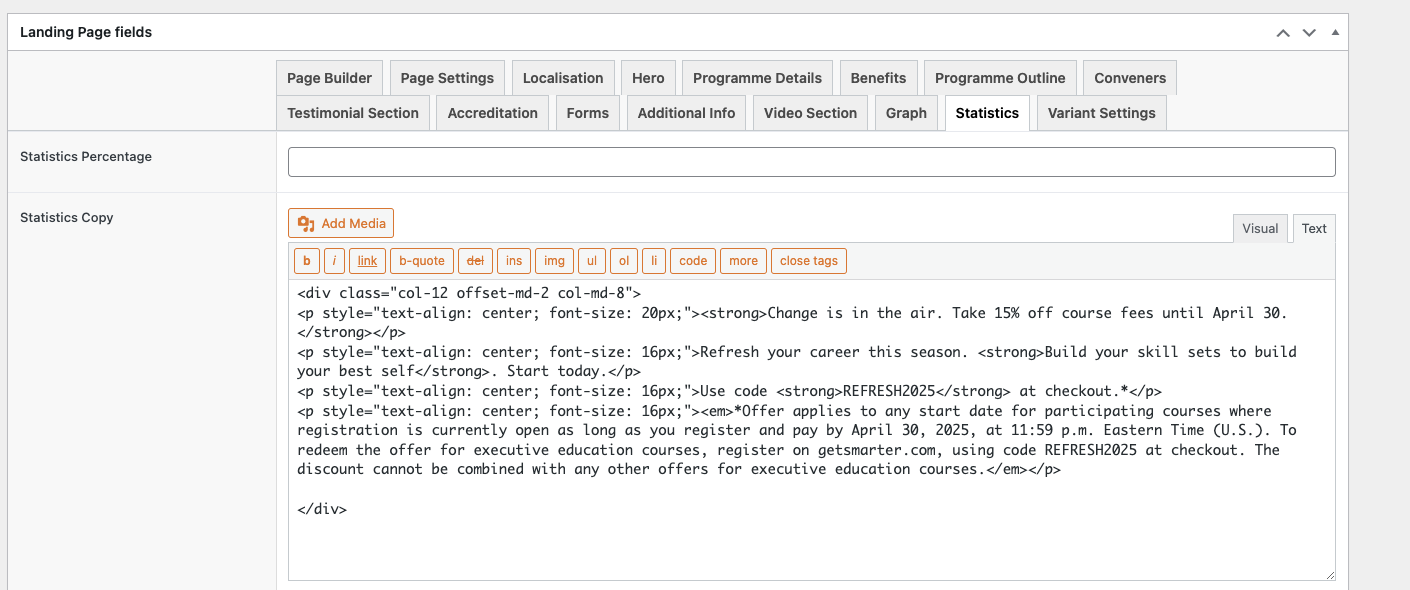The width and height of the screenshot is (1410, 590).
Task: Open the Programme Outline tab
Action: point(999,78)
